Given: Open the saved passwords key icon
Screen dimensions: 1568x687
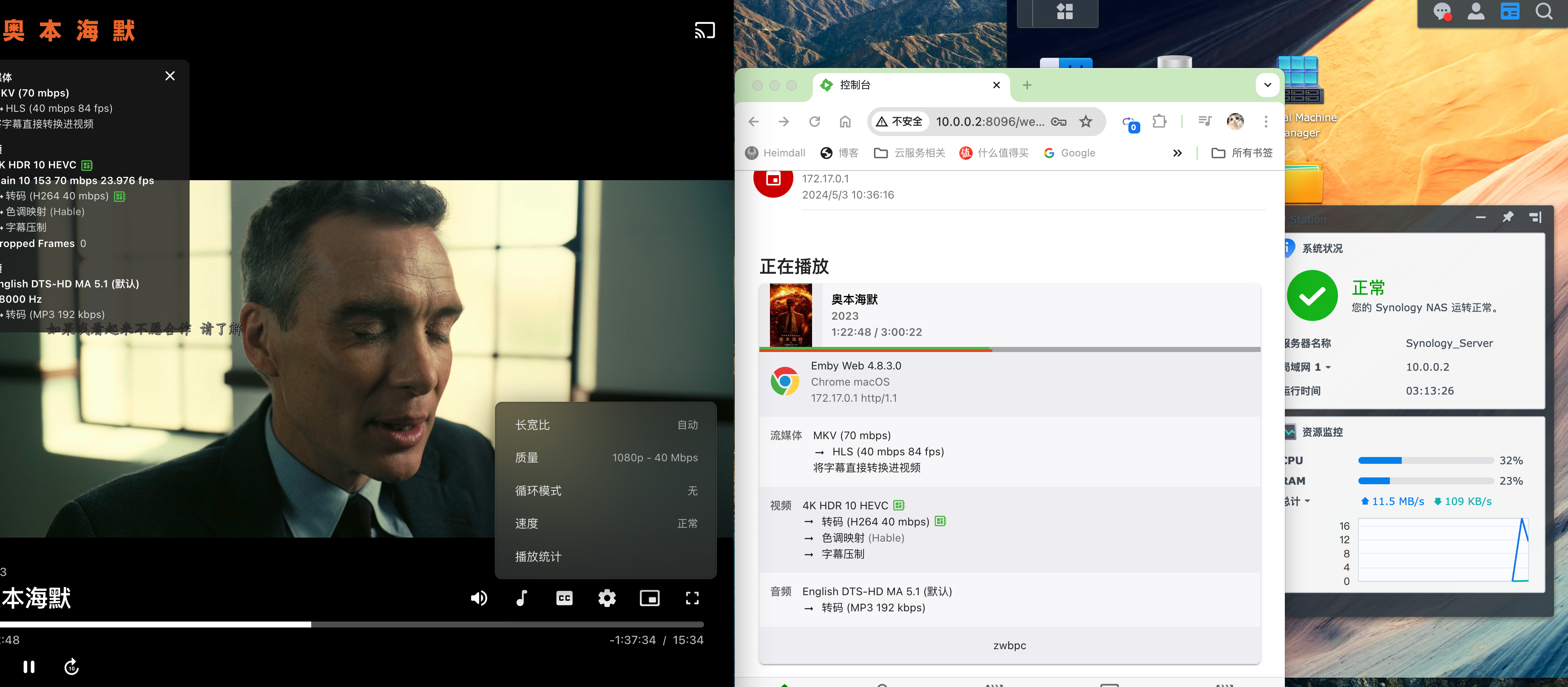Looking at the screenshot, I should (1059, 122).
